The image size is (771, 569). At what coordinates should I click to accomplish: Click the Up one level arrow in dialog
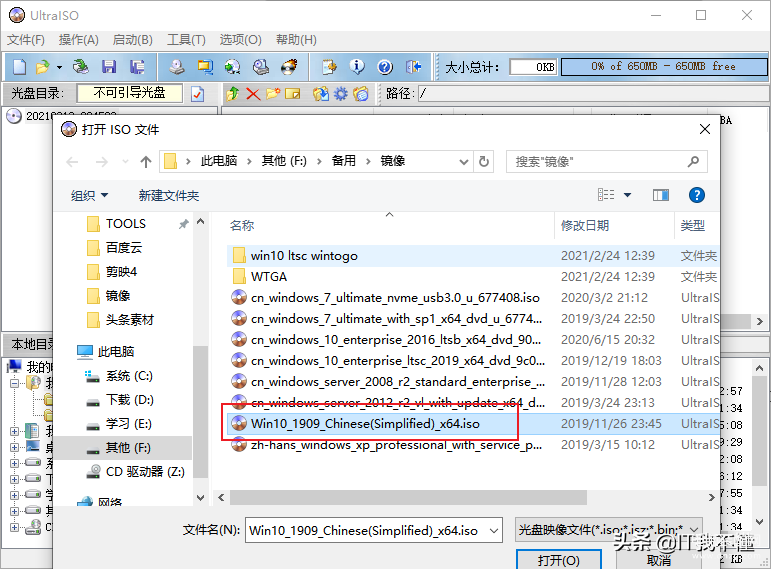click(x=146, y=161)
